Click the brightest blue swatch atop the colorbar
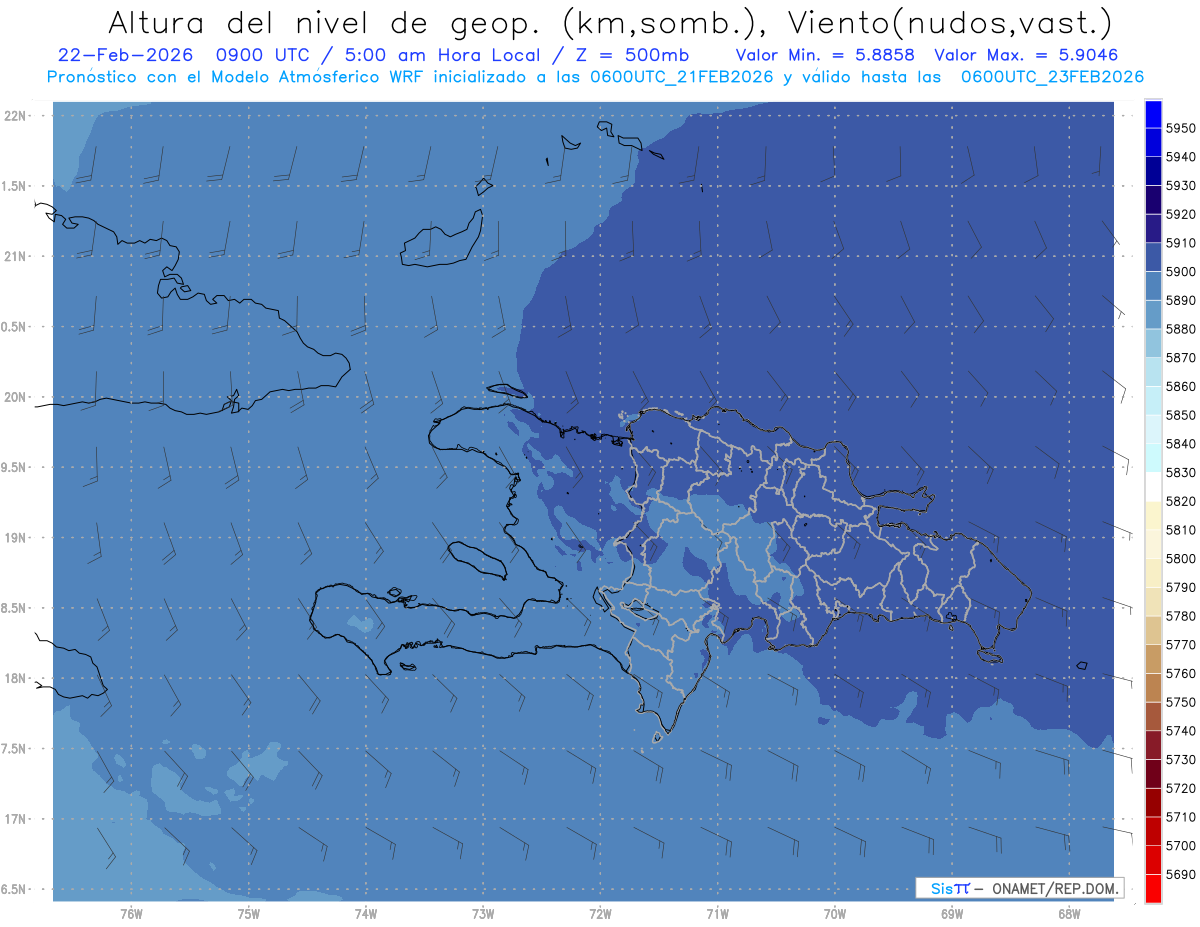The width and height of the screenshot is (1200, 927). 1153,114
